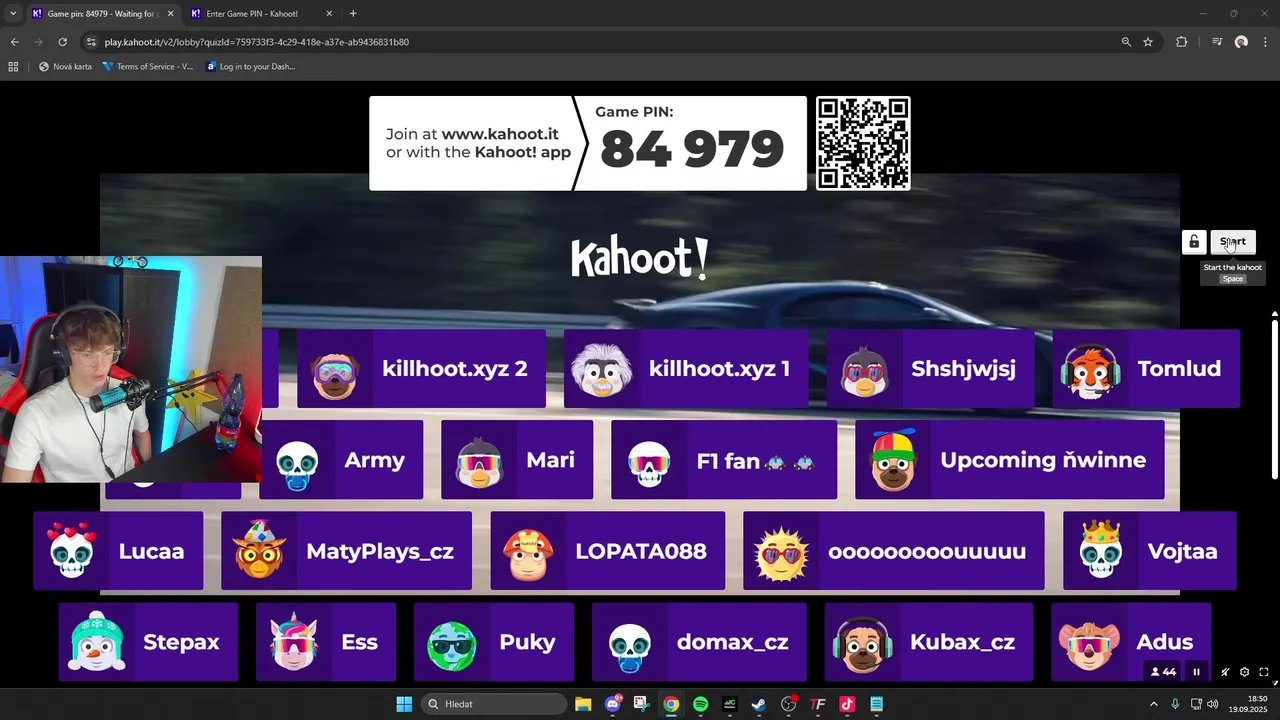Viewport: 1280px width, 720px height.
Task: Select the domax_cz player card
Action: tap(699, 642)
